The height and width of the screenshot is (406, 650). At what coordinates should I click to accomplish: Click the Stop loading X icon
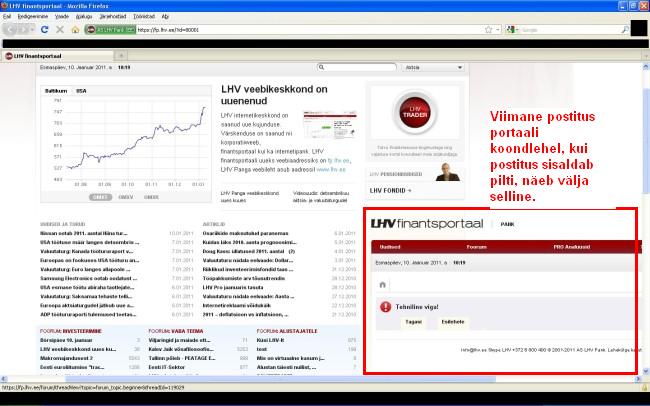60,30
